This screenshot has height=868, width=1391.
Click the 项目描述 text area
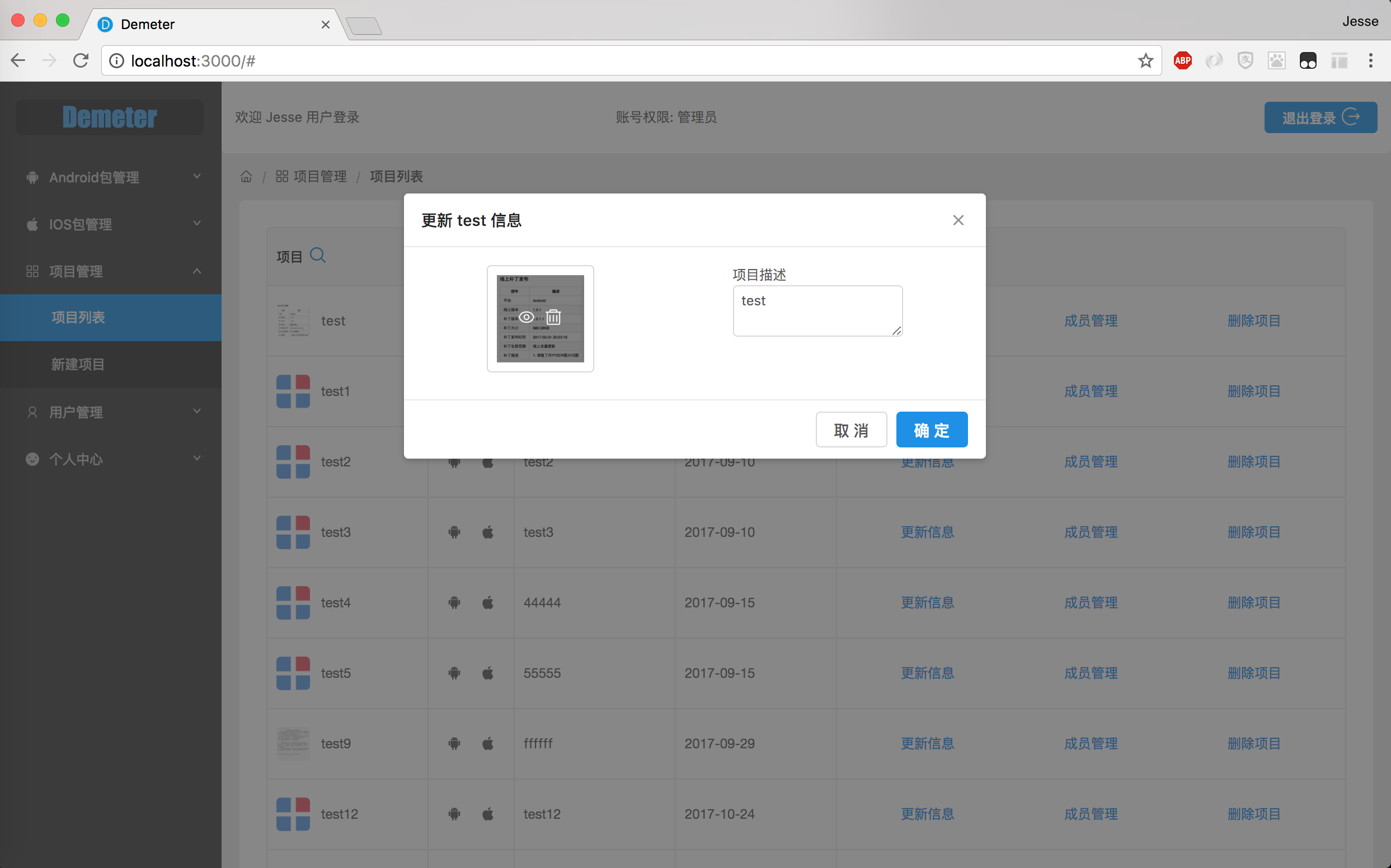click(x=817, y=310)
